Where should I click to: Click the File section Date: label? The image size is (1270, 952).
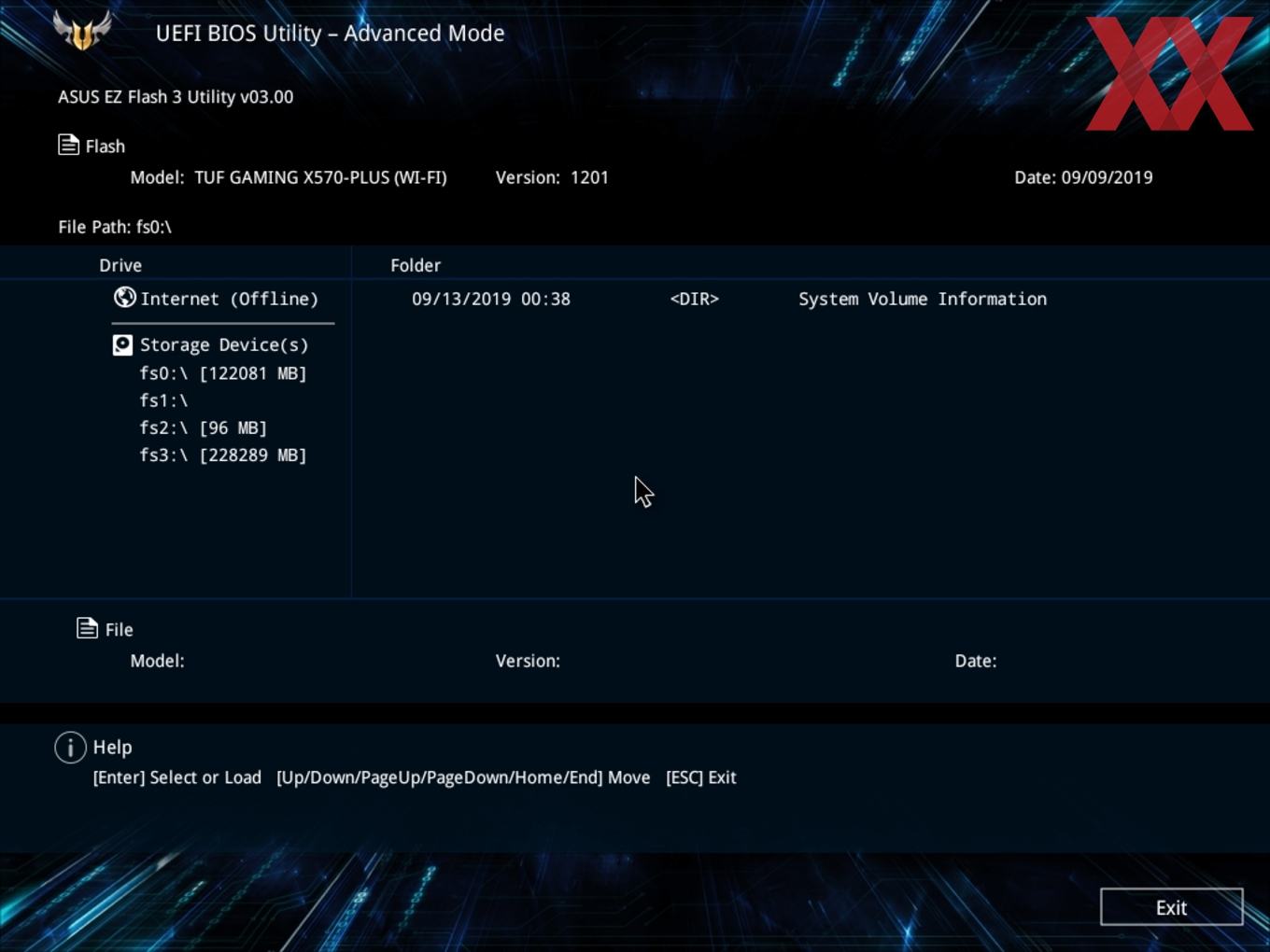(x=976, y=661)
